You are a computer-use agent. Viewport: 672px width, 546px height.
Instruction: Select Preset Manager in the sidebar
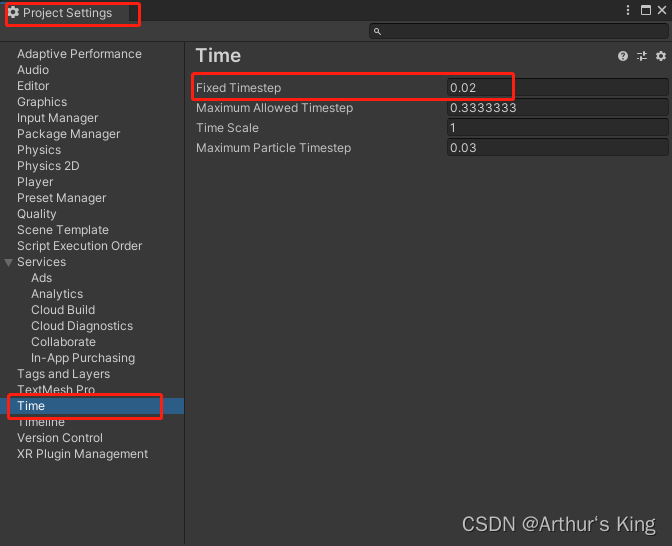click(x=61, y=198)
